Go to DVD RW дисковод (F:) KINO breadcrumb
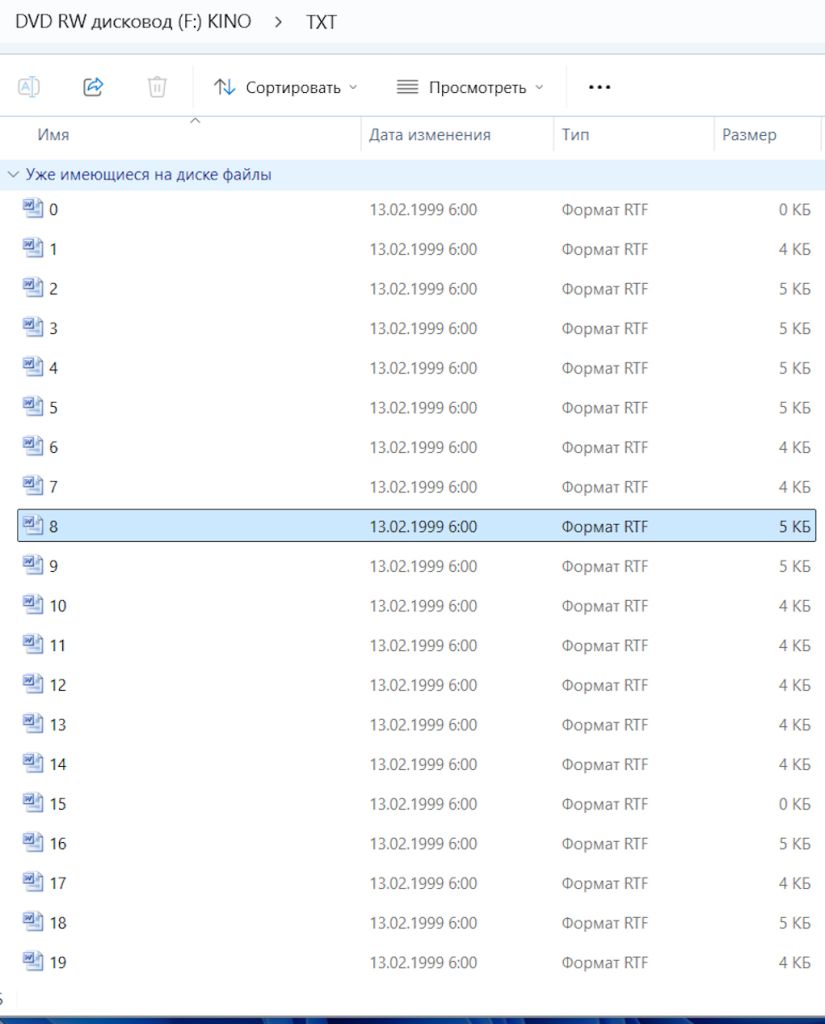Image resolution: width=825 pixels, height=1024 pixels. 133,22
